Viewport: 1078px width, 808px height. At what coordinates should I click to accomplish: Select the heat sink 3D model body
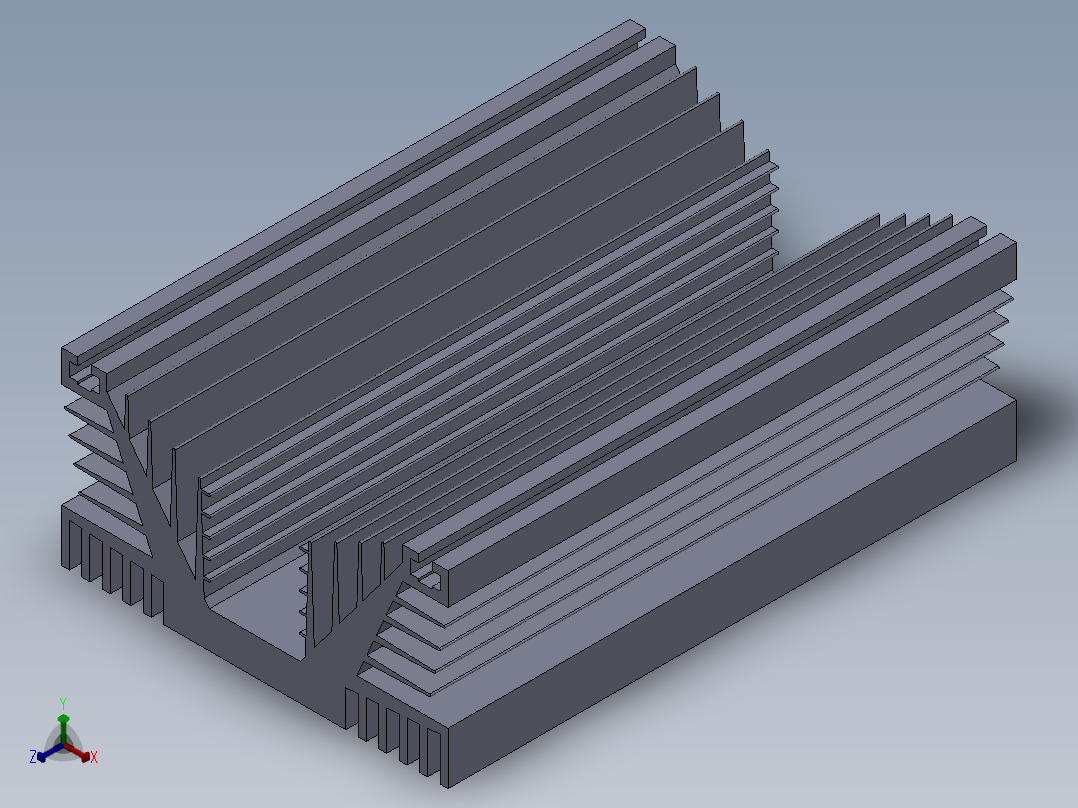[539, 406]
